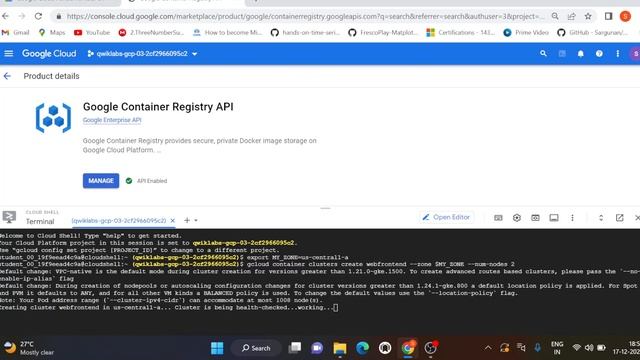
Task: Open Microsoft Edge from taskbar
Action: click(362, 348)
